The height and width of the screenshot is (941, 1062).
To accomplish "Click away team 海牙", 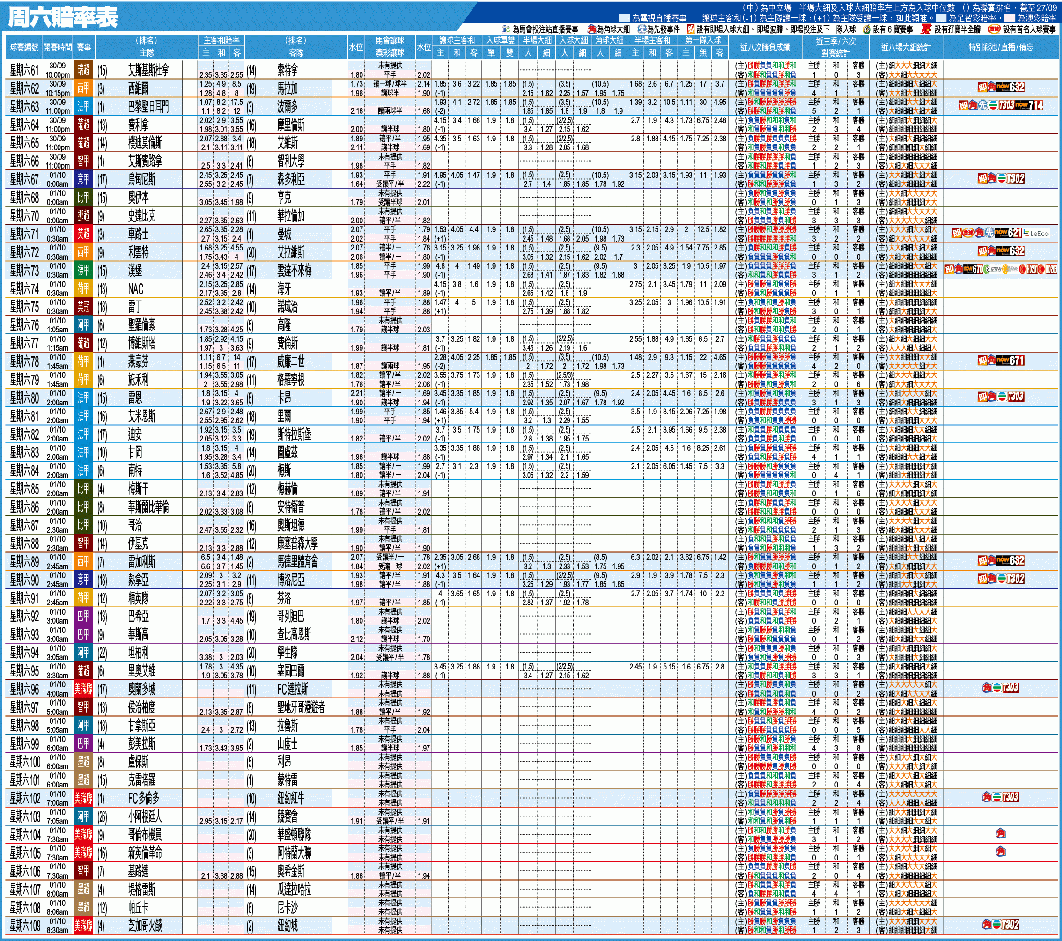I will 284,289.
